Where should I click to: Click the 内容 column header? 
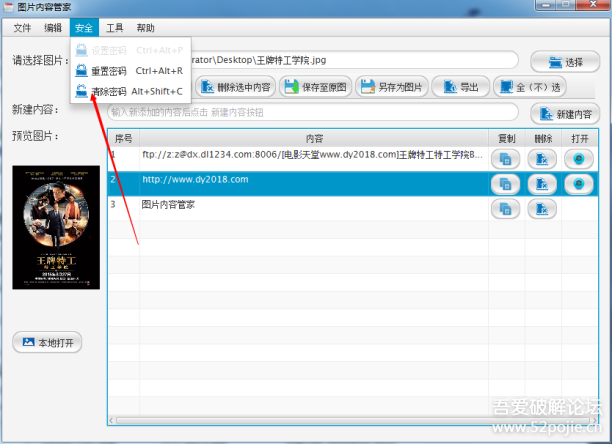314,139
